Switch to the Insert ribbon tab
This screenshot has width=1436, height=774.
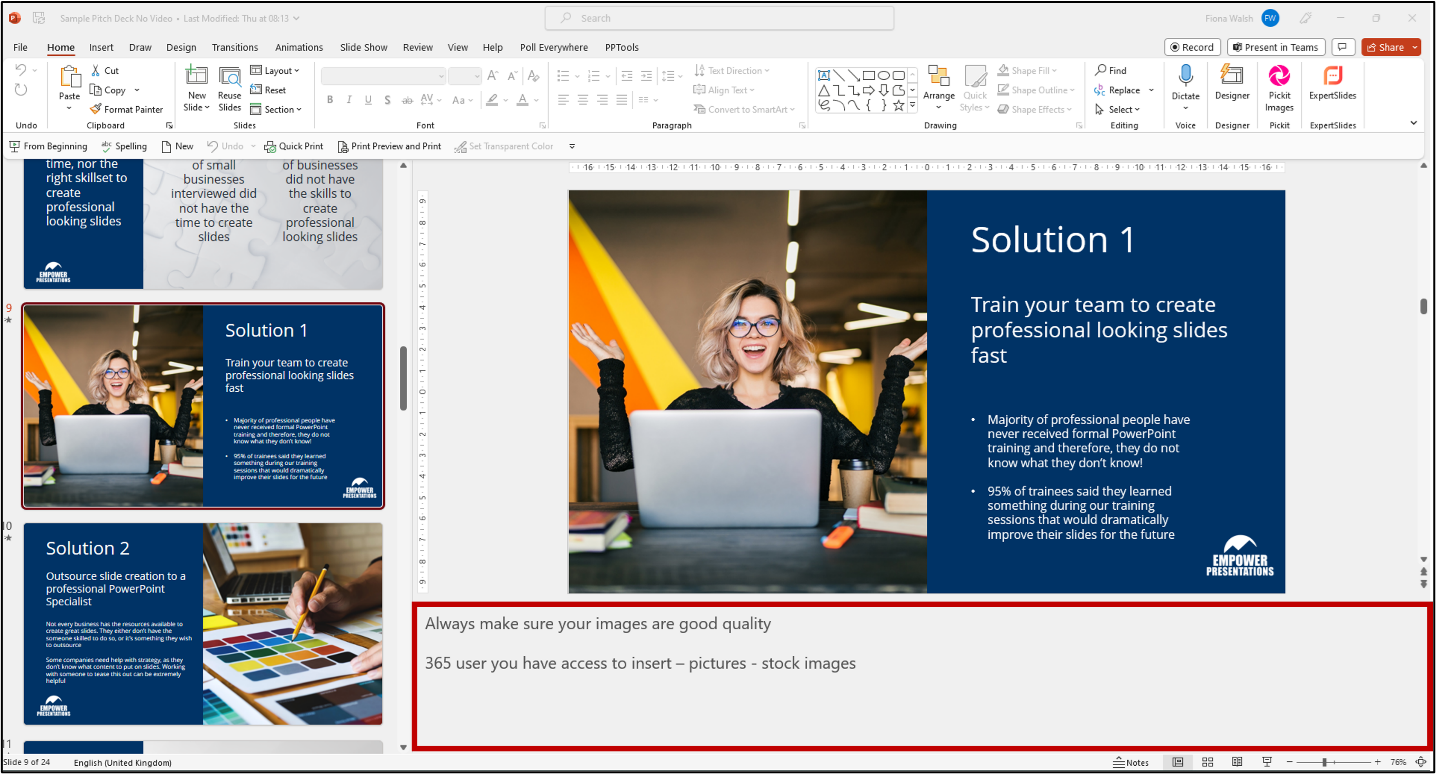click(101, 47)
